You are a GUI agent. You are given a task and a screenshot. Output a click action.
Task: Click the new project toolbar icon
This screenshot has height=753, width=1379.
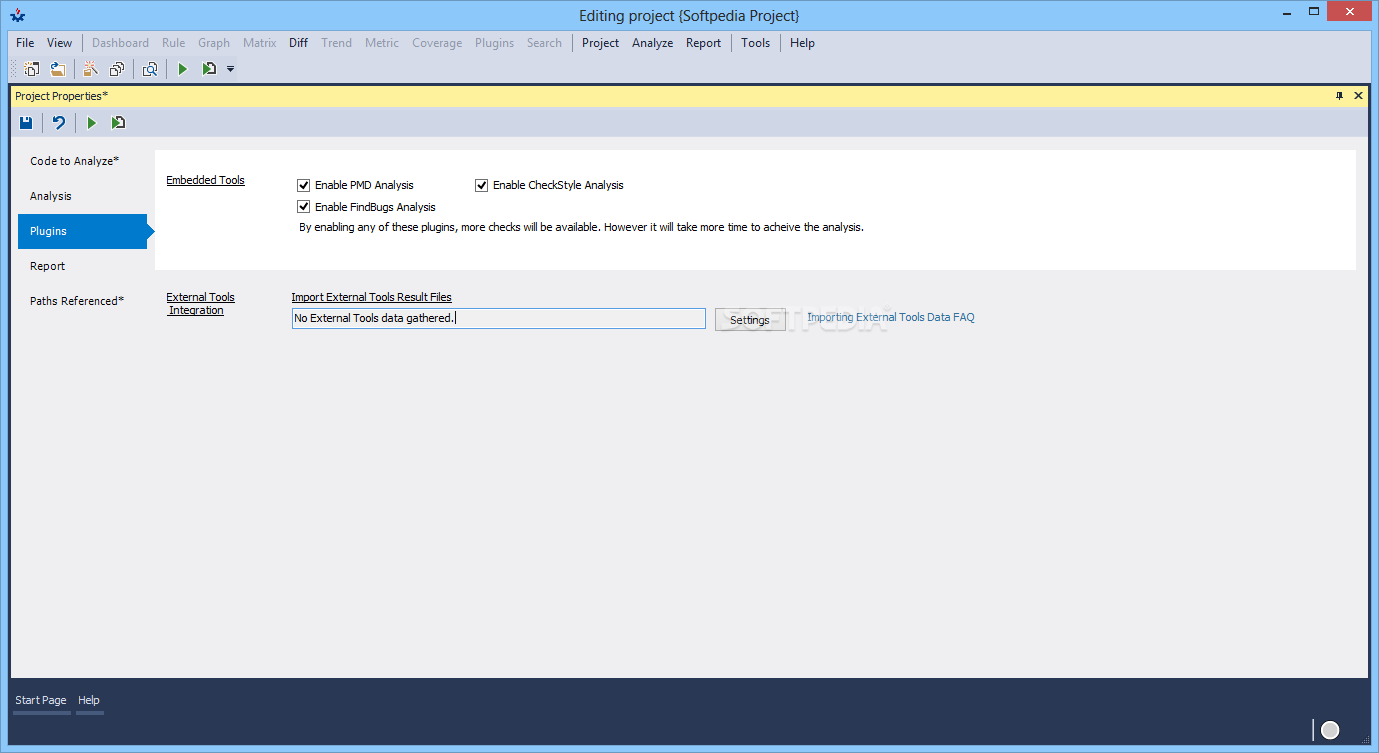coord(32,69)
